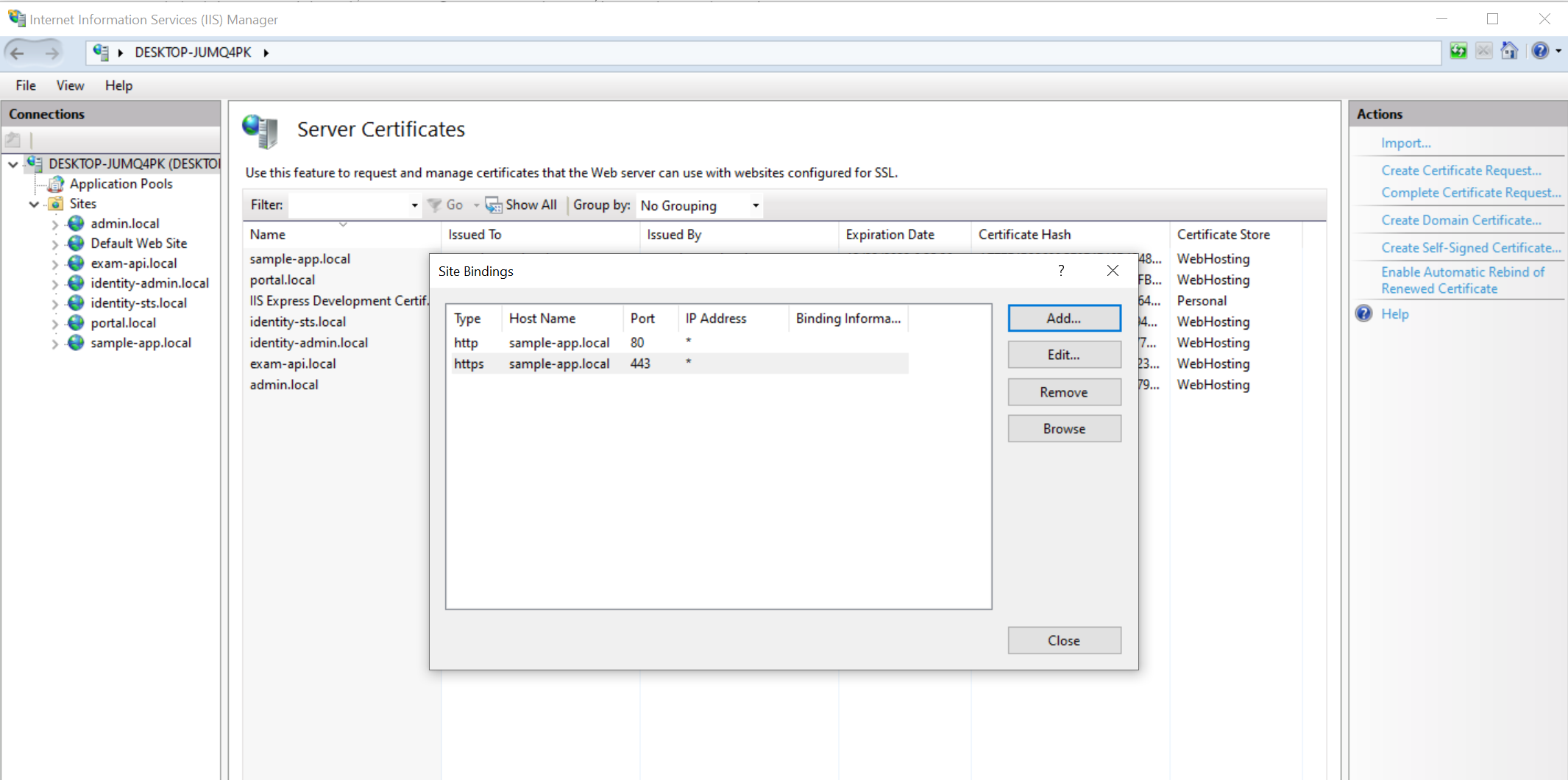Select sample-app.local in the Sites tree
This screenshot has height=780, width=1568.
click(141, 343)
